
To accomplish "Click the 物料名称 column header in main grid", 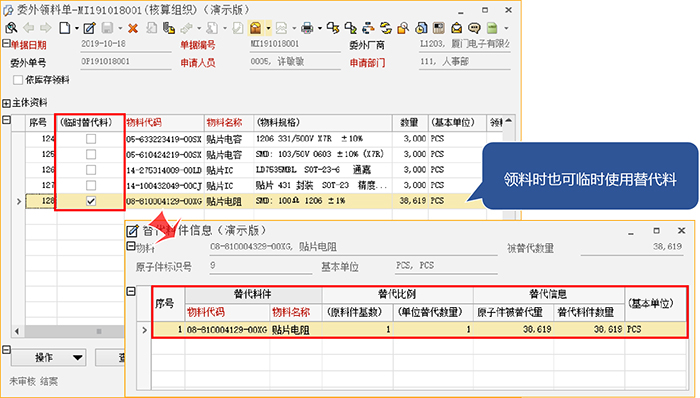I will tap(229, 123).
